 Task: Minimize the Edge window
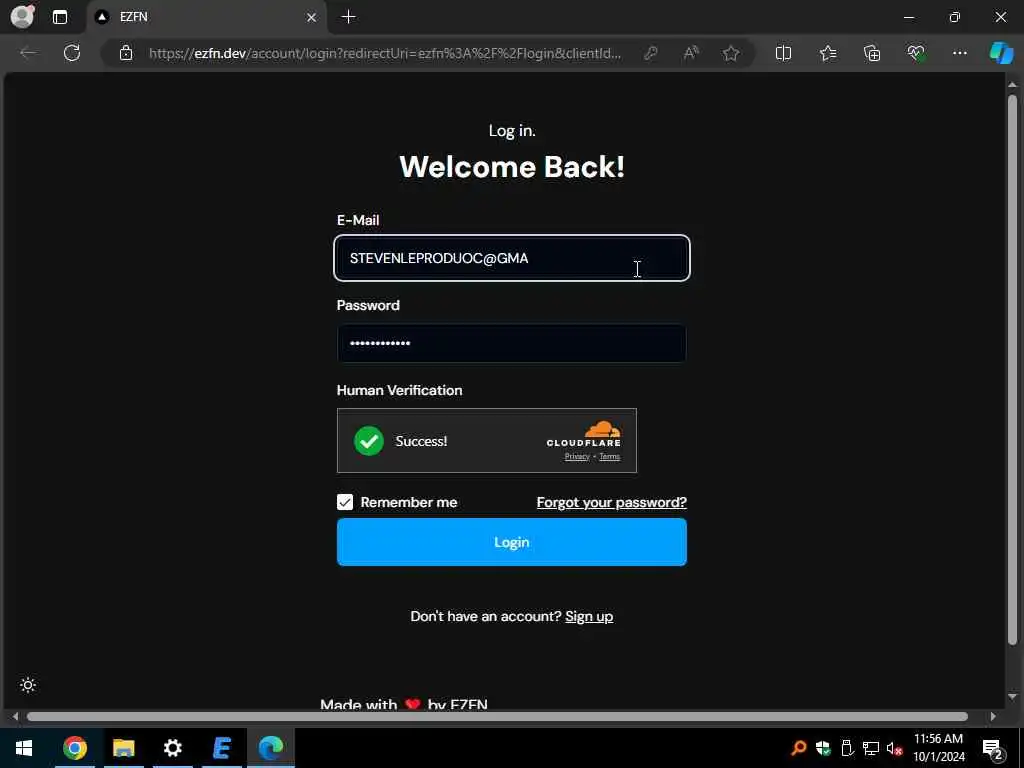[x=908, y=17]
